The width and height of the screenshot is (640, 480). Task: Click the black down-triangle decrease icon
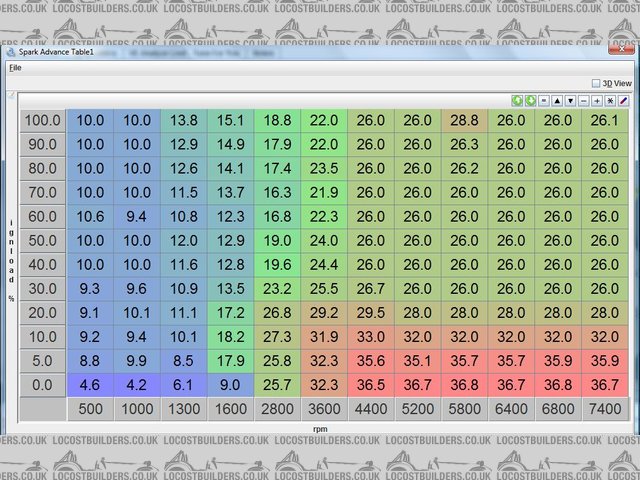click(x=570, y=100)
